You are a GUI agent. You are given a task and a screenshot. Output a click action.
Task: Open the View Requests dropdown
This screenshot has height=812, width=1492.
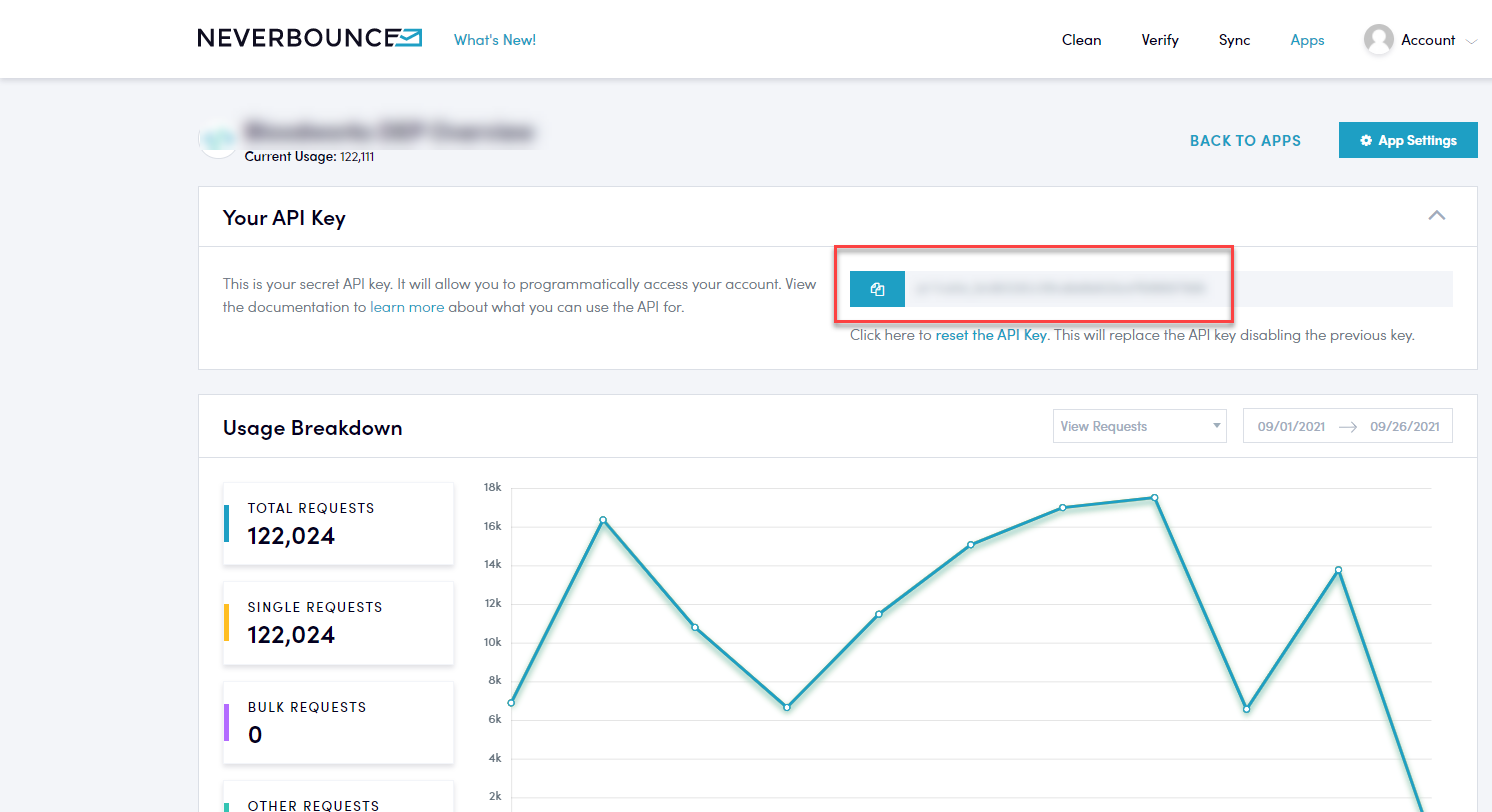tap(1140, 426)
